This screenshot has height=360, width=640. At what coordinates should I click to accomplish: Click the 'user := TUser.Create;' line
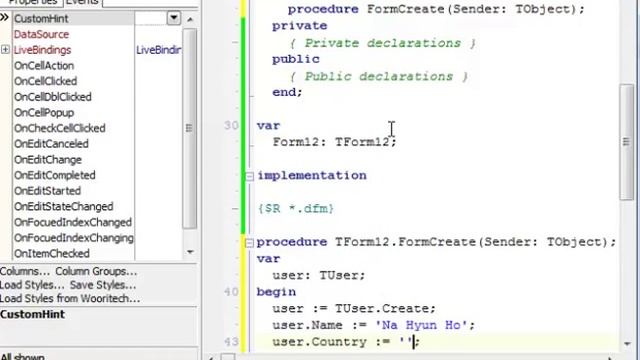click(x=354, y=309)
